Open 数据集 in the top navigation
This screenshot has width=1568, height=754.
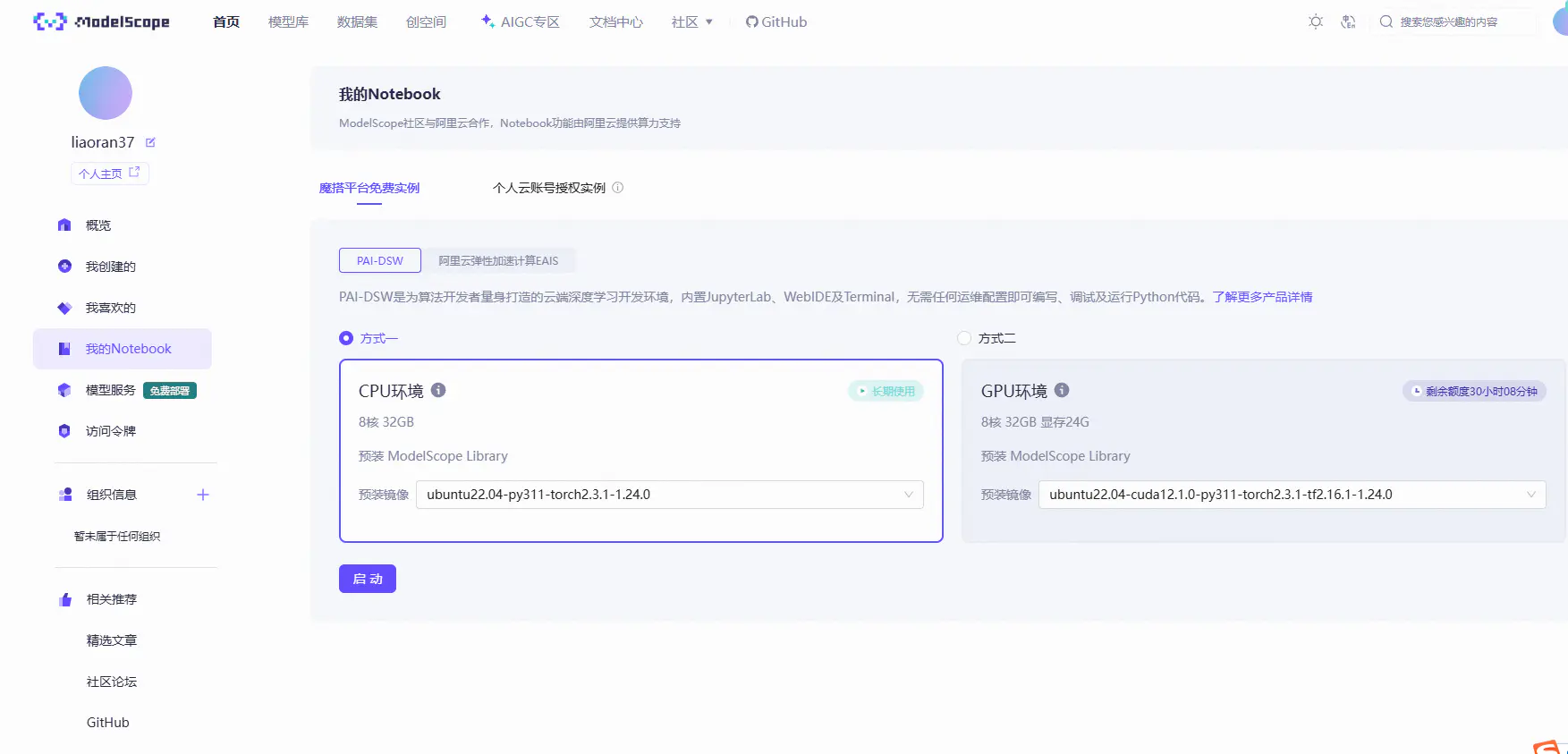[x=357, y=21]
